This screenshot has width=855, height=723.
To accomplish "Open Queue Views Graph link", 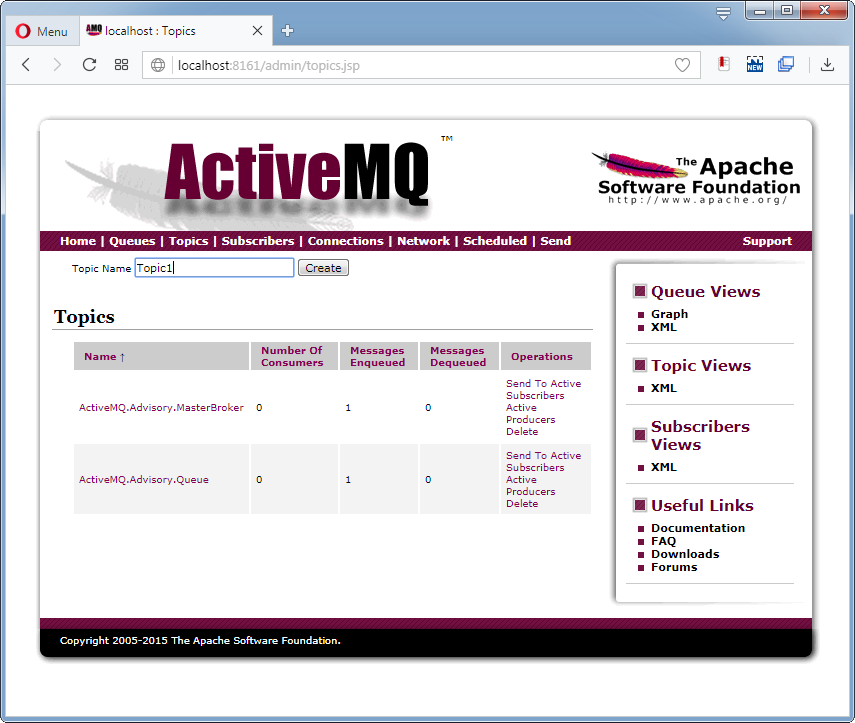I will tap(669, 314).
